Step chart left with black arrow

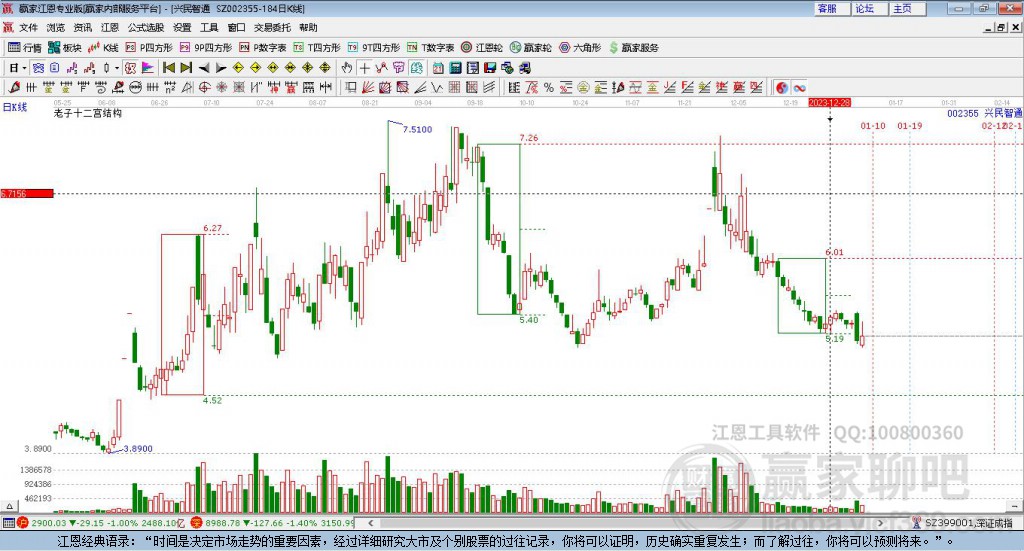pos(204,68)
